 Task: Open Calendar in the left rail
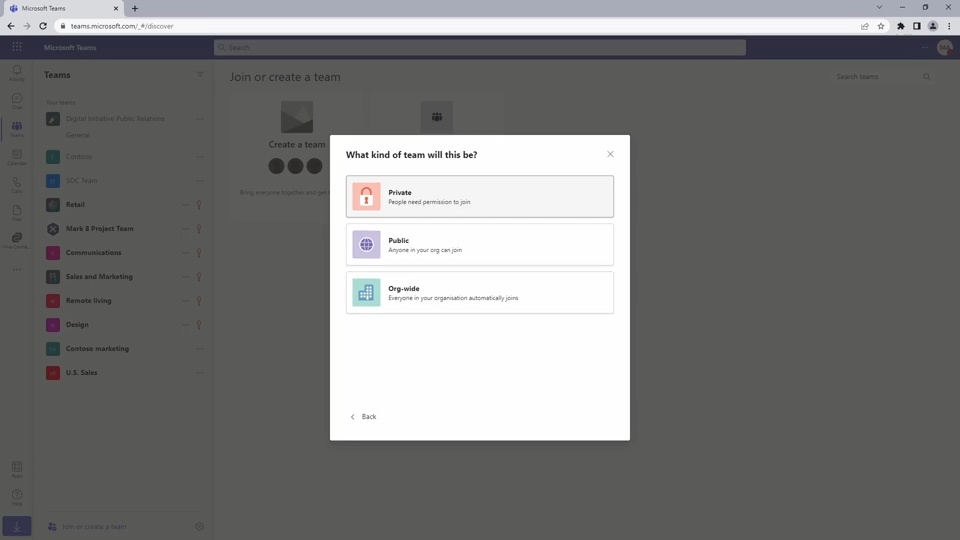click(17, 157)
